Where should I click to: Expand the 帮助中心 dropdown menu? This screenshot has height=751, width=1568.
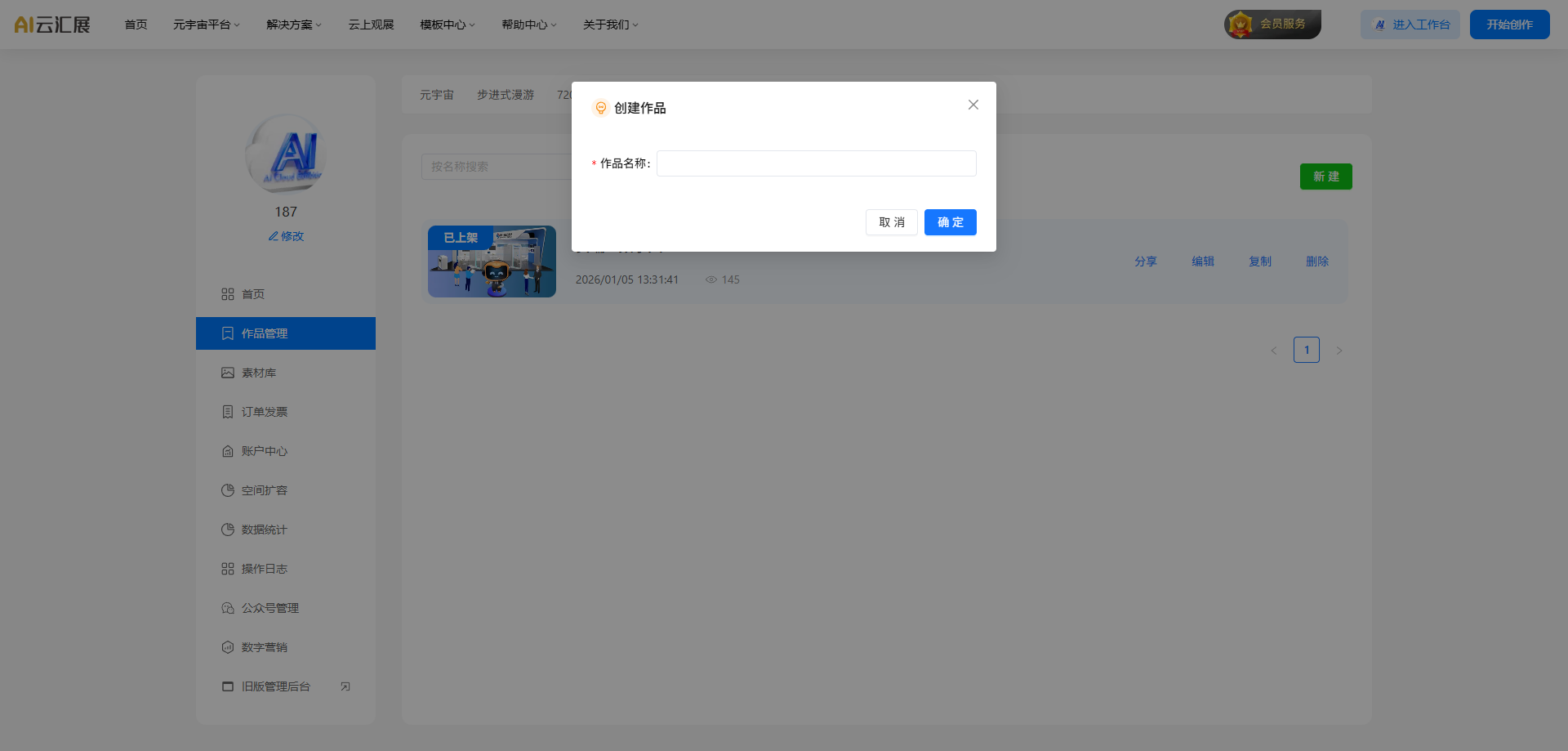point(529,25)
